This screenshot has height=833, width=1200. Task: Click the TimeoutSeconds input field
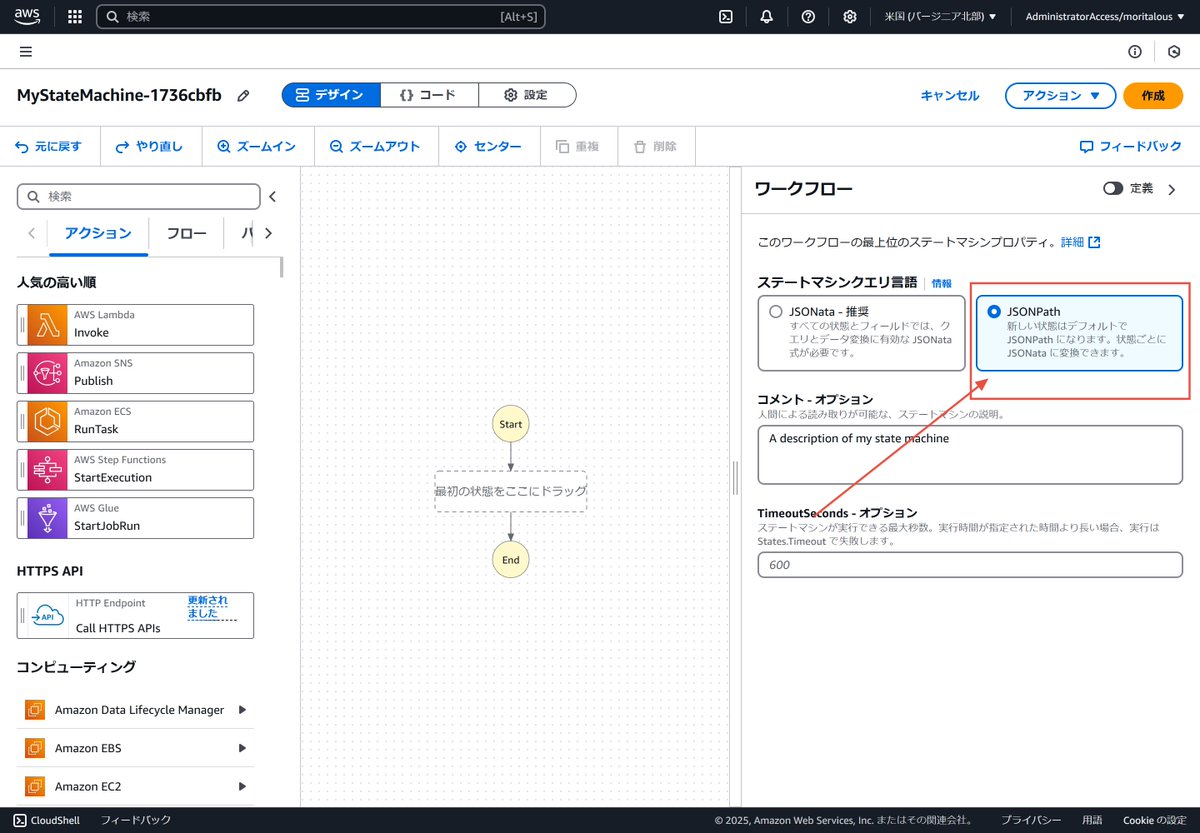point(970,565)
